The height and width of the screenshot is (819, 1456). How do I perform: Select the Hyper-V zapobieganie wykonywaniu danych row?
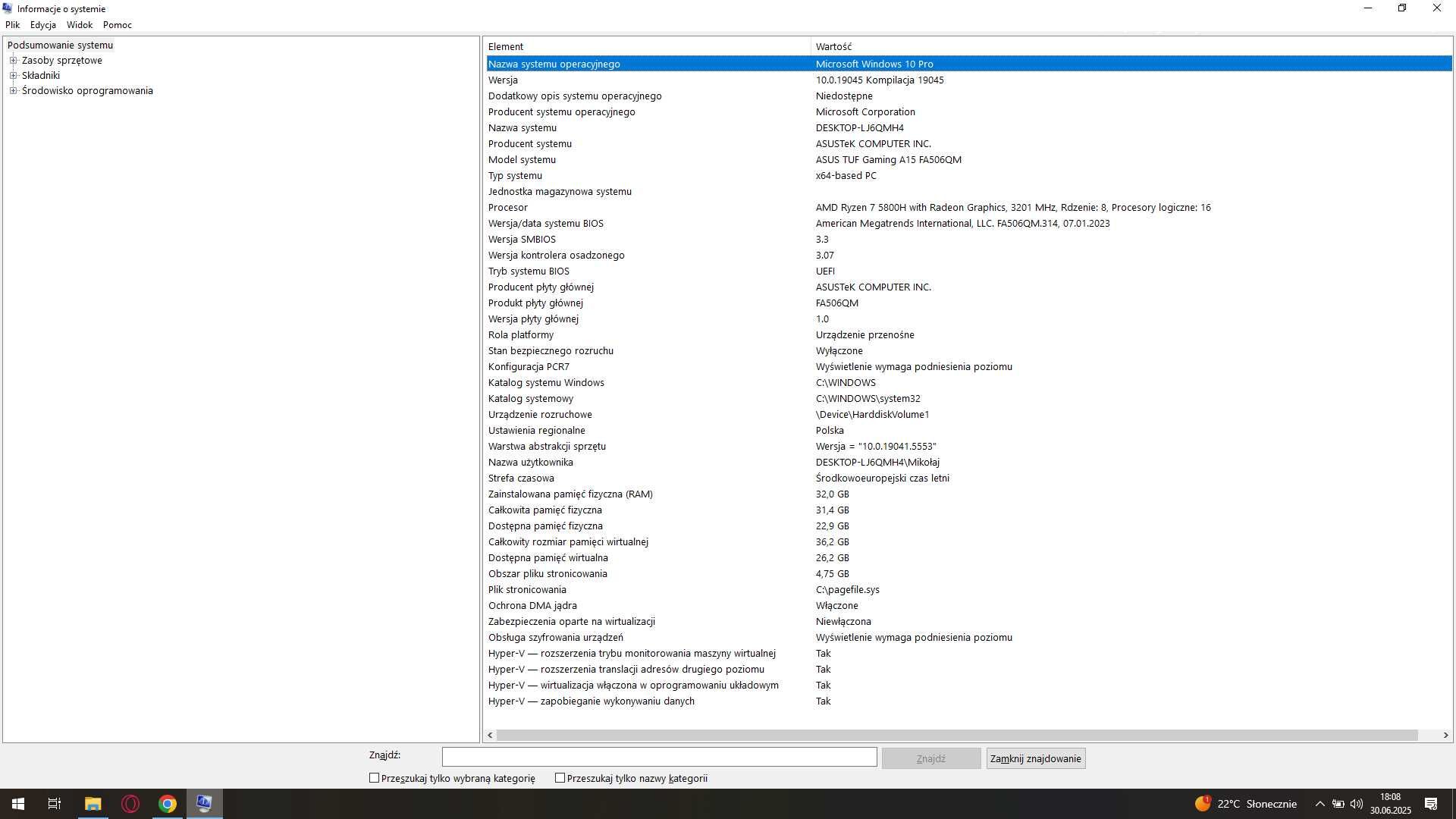tap(968, 701)
